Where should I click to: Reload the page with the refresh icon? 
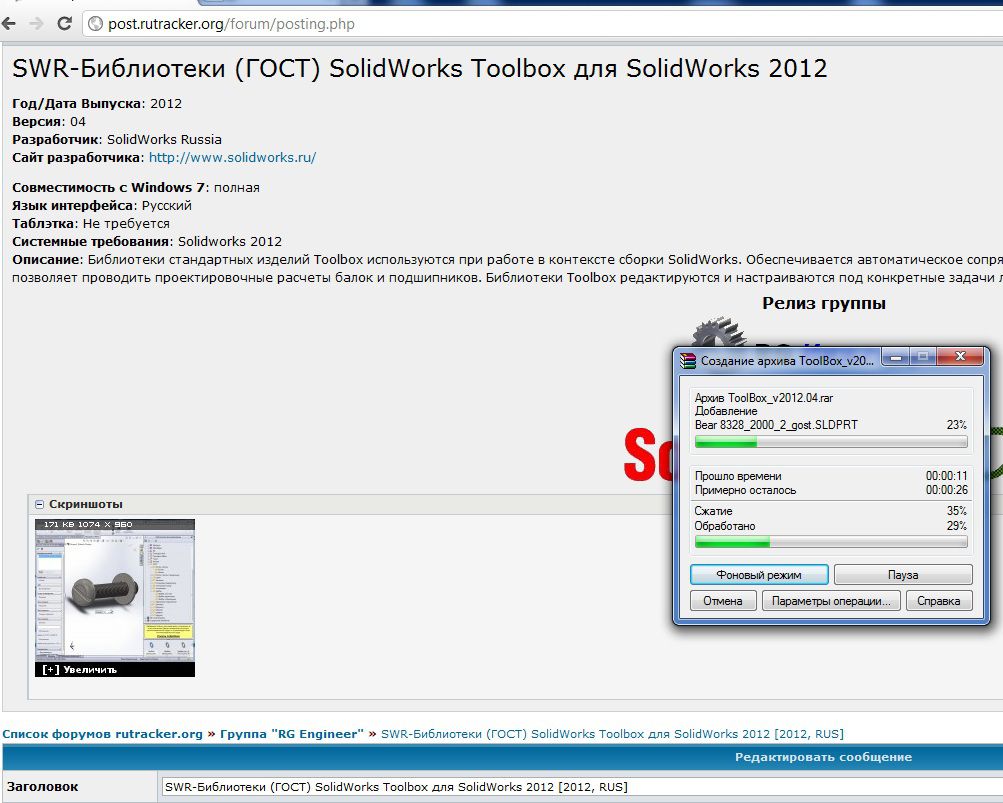(65, 24)
